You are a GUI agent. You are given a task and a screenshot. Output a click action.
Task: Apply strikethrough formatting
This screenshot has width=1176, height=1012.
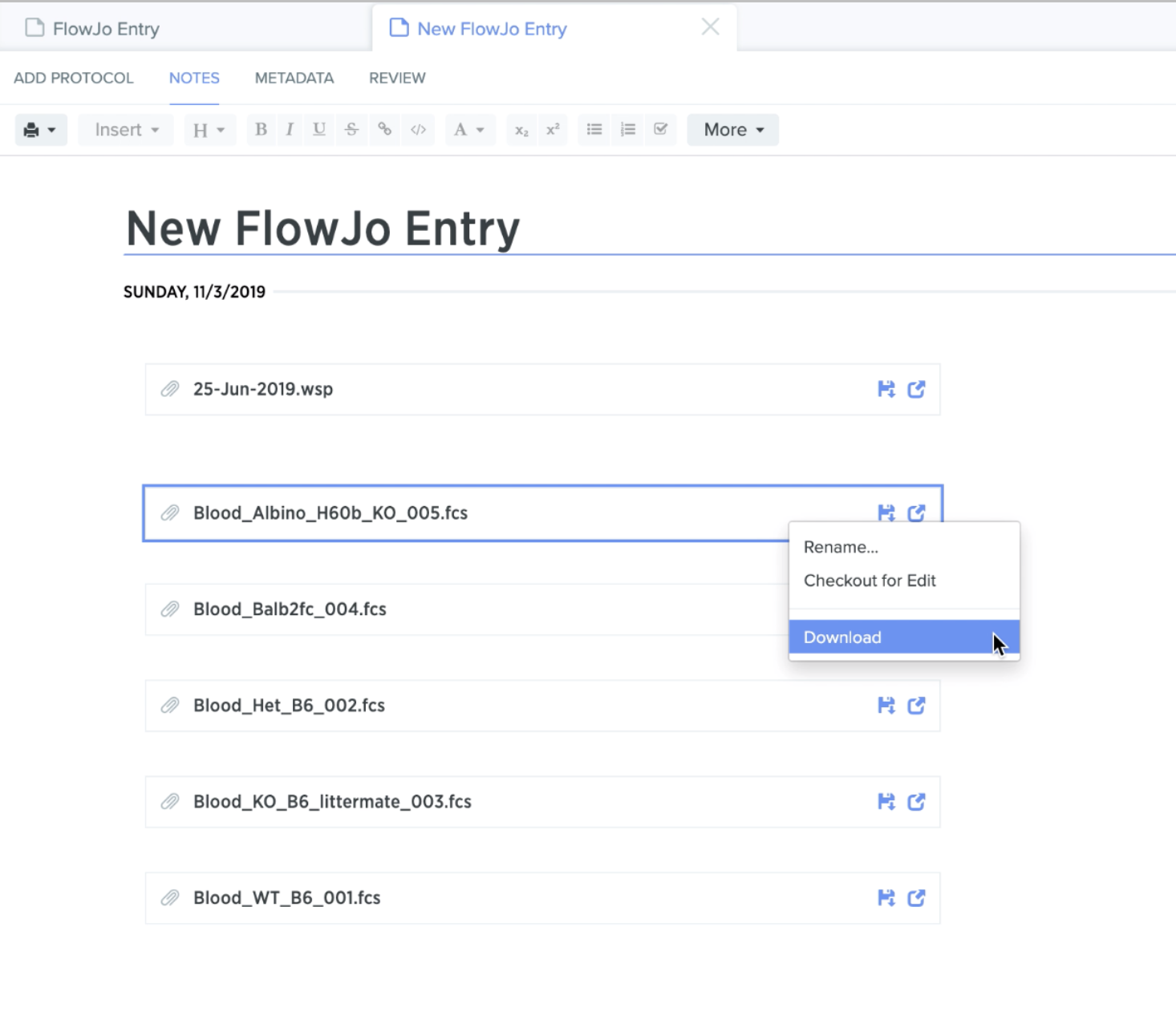coord(351,129)
